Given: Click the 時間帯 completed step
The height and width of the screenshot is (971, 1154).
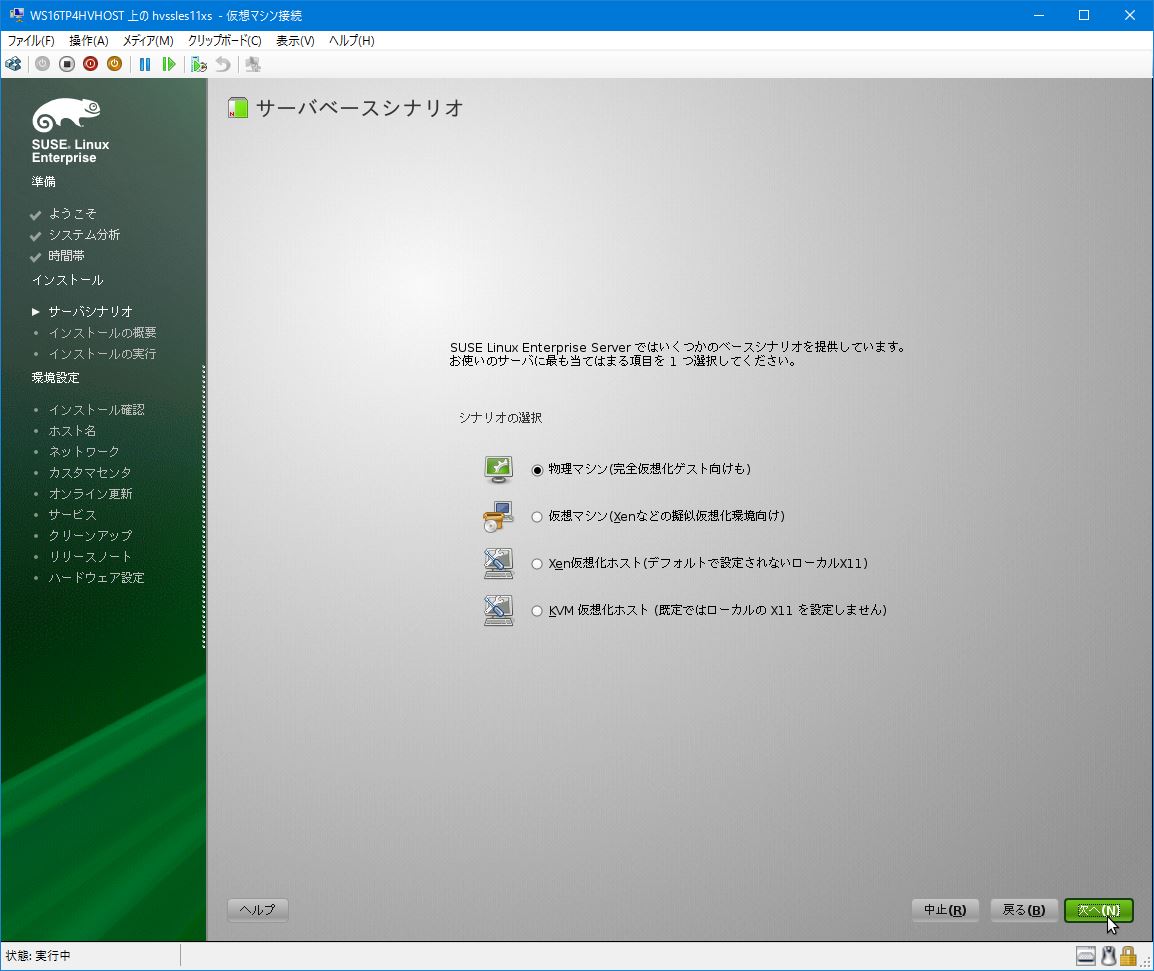Looking at the screenshot, I should (66, 256).
